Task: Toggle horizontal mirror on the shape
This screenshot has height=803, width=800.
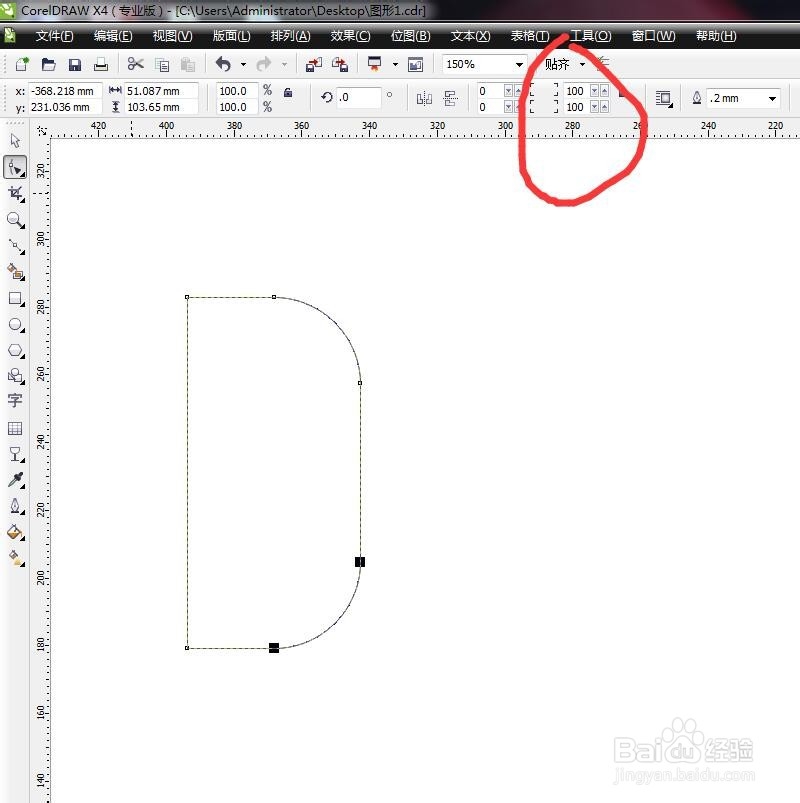Action: [425, 98]
